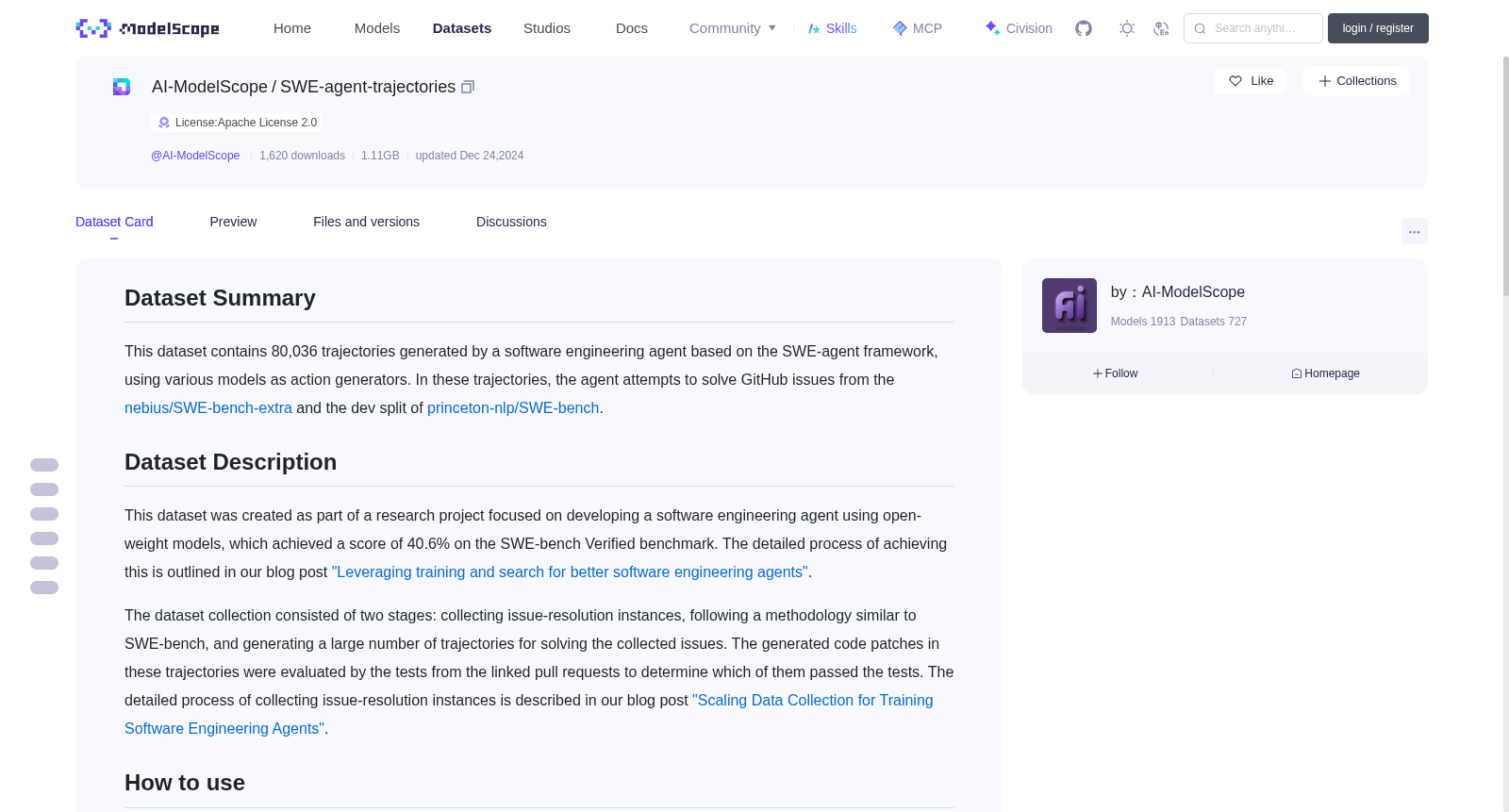The width and height of the screenshot is (1509, 812).
Task: Open the GitHub icon link
Action: 1084,28
